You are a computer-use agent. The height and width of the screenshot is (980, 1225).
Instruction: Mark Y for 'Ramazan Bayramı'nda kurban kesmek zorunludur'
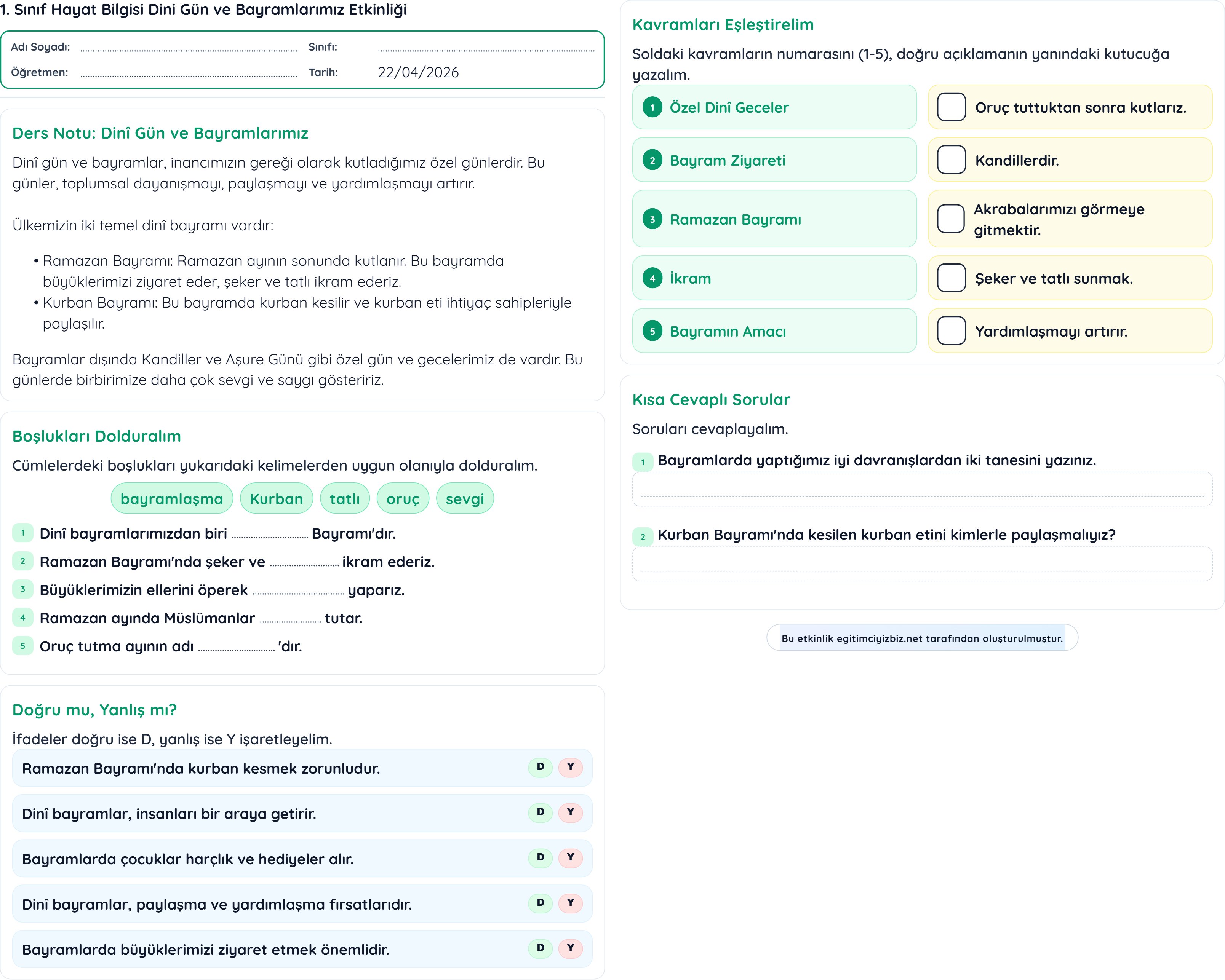click(570, 767)
